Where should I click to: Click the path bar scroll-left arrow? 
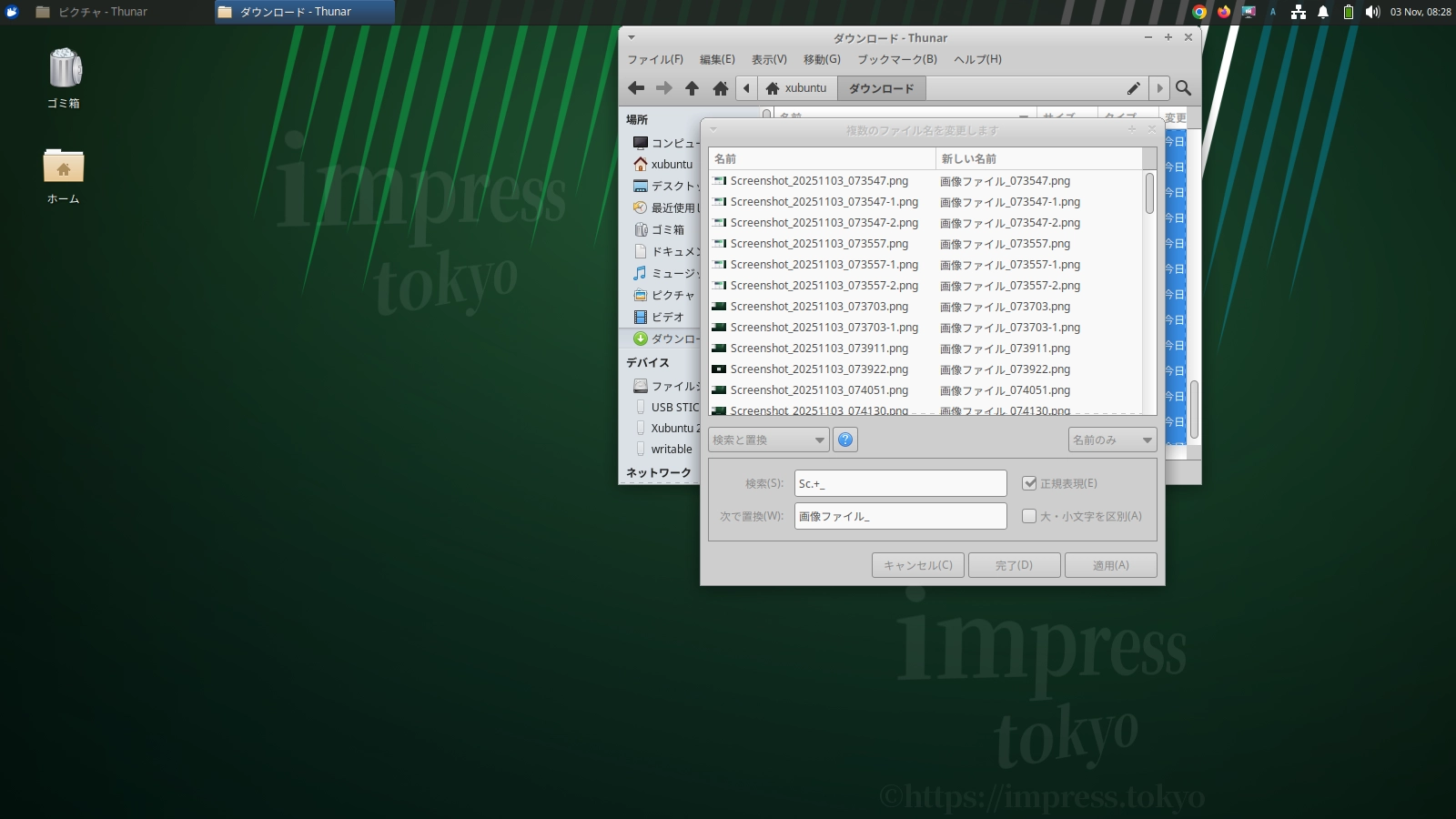[x=747, y=88]
